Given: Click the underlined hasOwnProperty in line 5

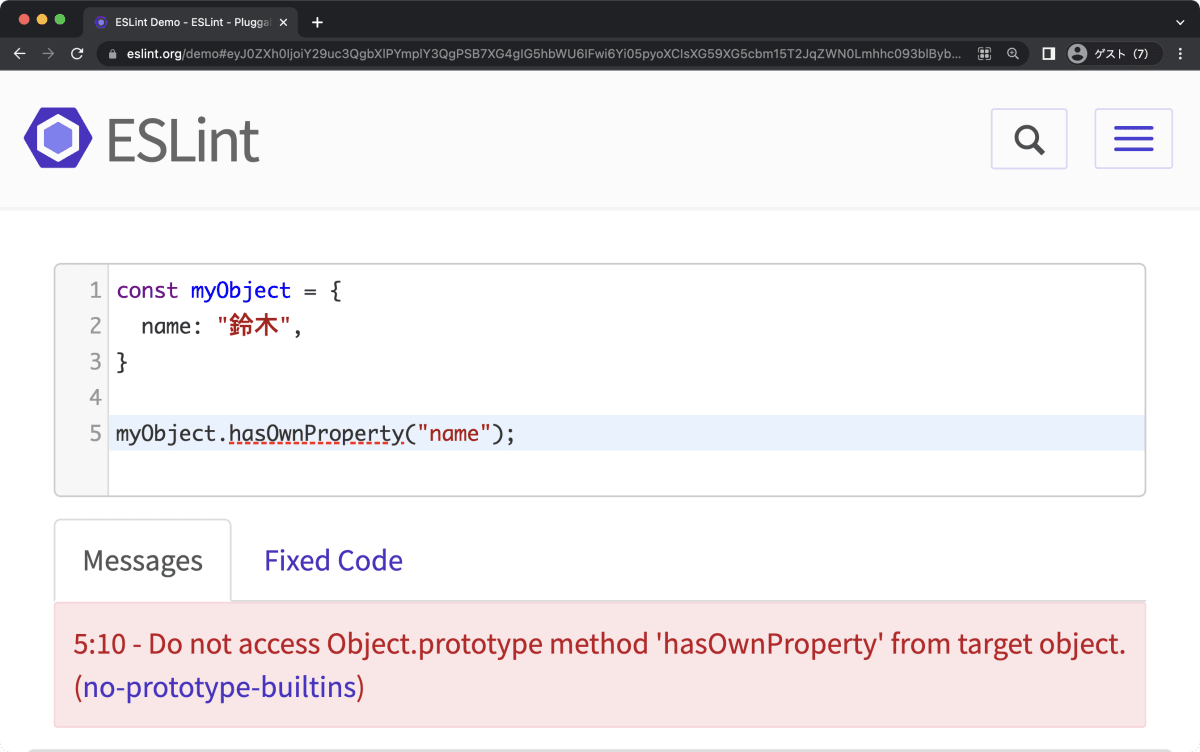Looking at the screenshot, I should click(x=316, y=434).
